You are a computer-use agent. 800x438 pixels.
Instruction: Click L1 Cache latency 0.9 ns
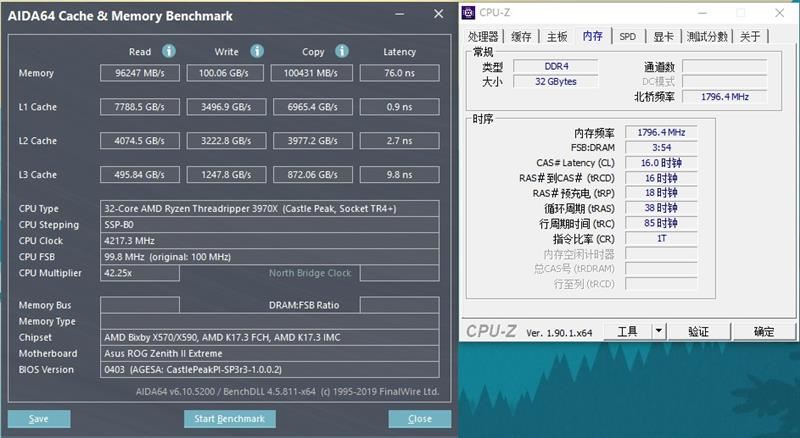(399, 107)
